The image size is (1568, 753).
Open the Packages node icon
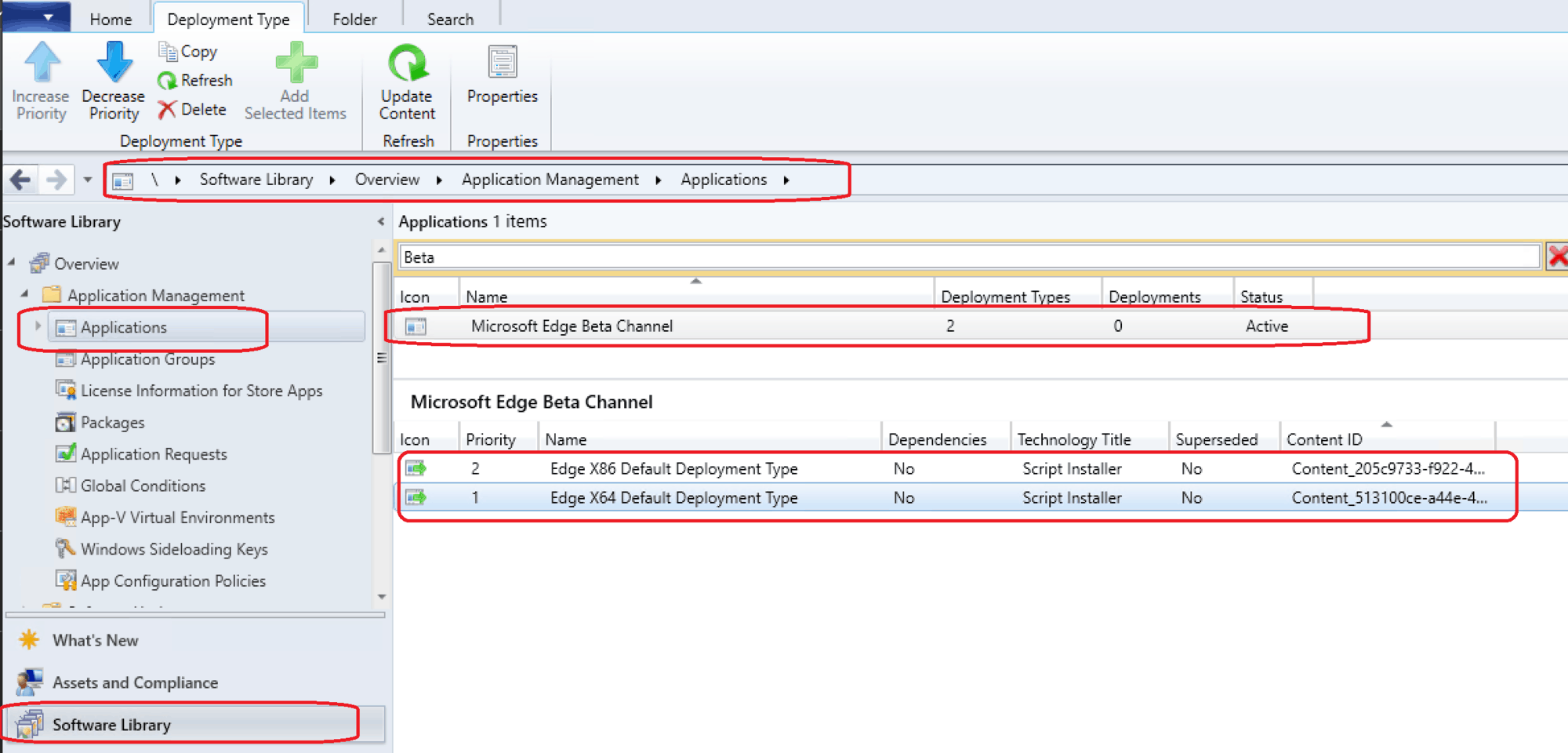point(65,422)
